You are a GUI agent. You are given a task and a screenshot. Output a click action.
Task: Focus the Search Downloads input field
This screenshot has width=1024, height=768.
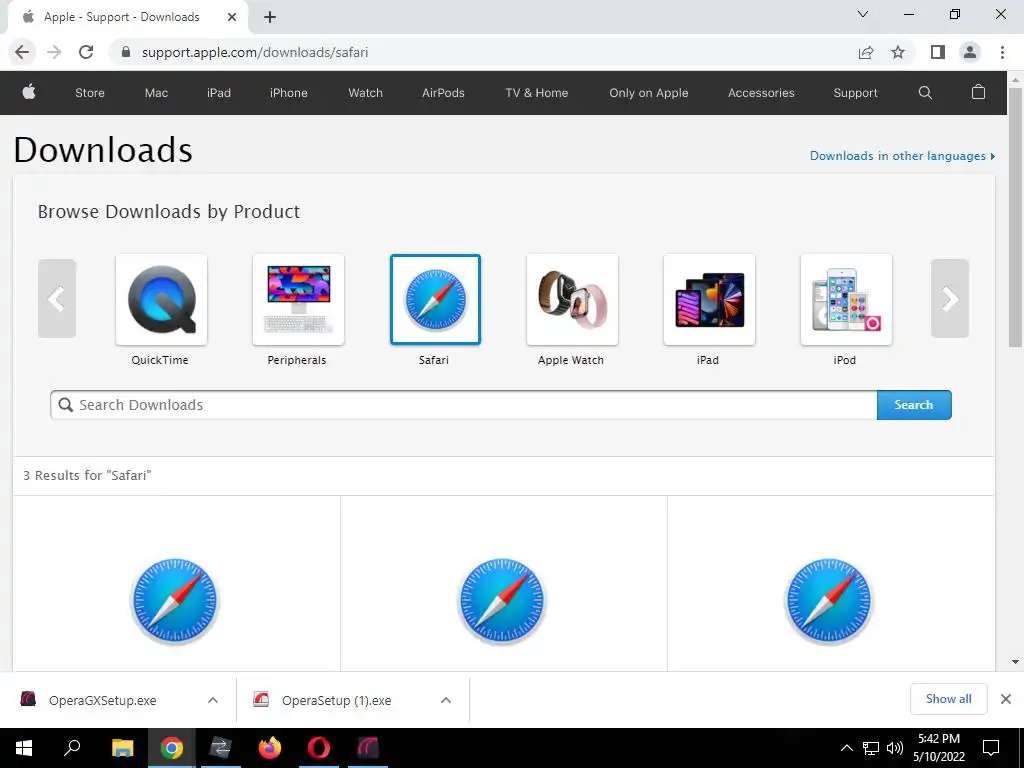pyautogui.click(x=464, y=405)
